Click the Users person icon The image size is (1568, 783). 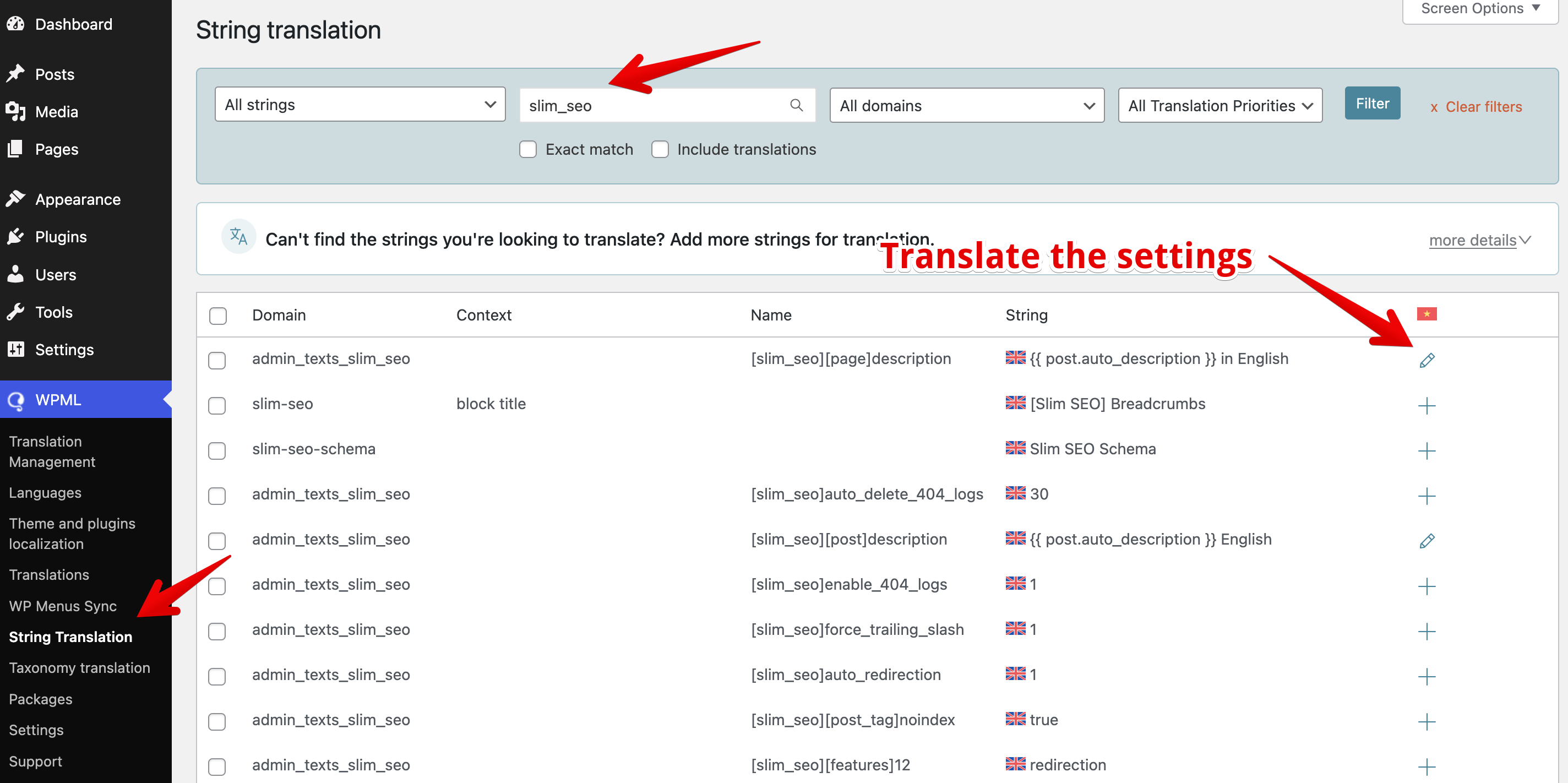point(15,274)
